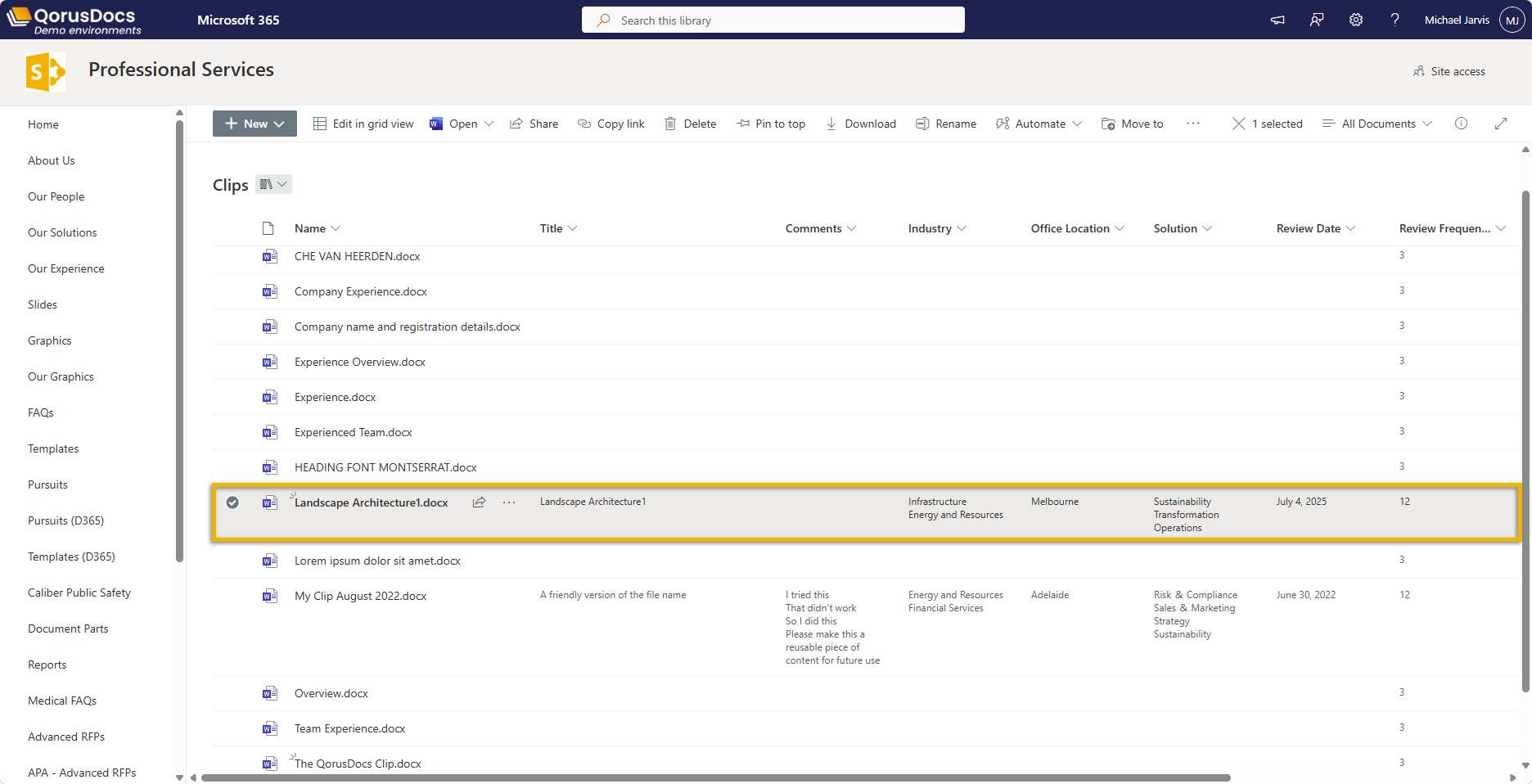
Task: Open All Documents view dropdown
Action: [x=1377, y=124]
